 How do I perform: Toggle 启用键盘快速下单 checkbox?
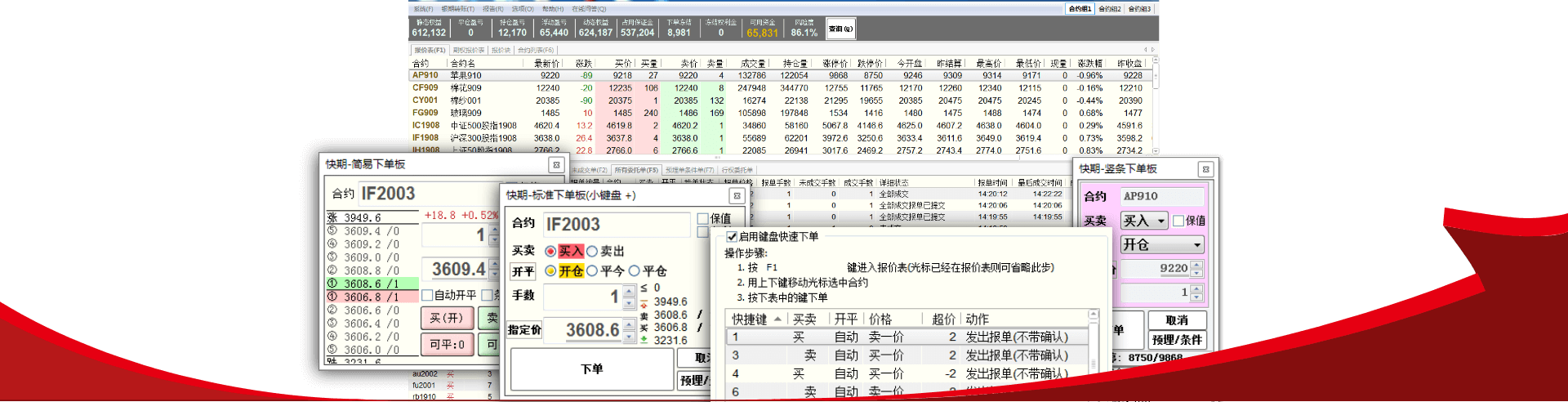(x=732, y=236)
